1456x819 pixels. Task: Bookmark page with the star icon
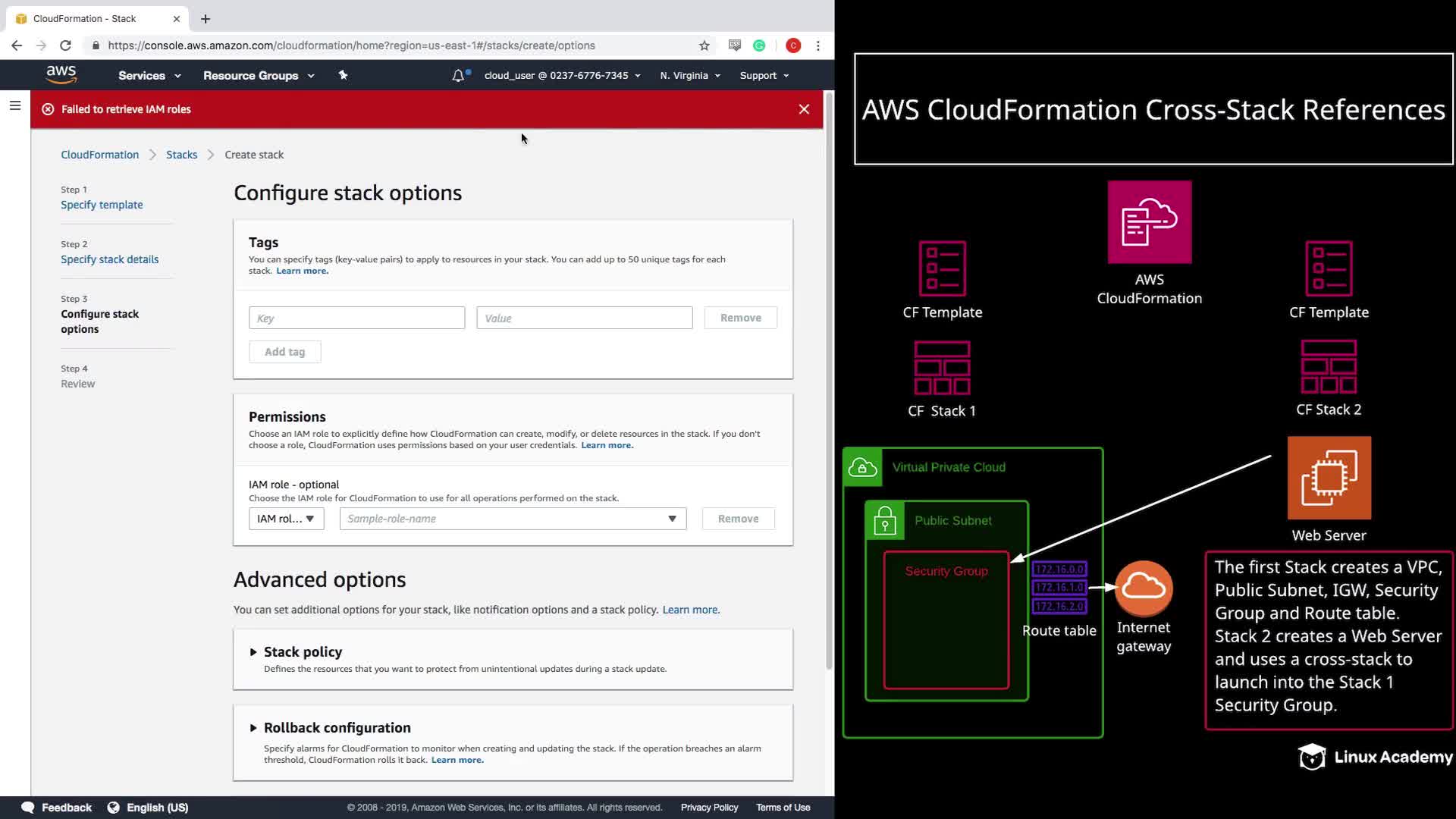704,45
